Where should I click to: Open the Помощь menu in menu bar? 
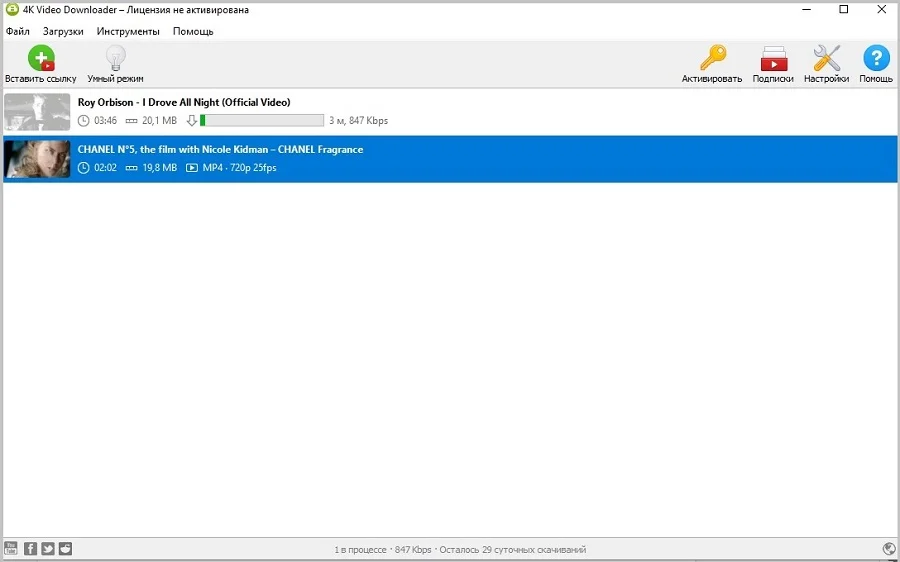point(193,31)
